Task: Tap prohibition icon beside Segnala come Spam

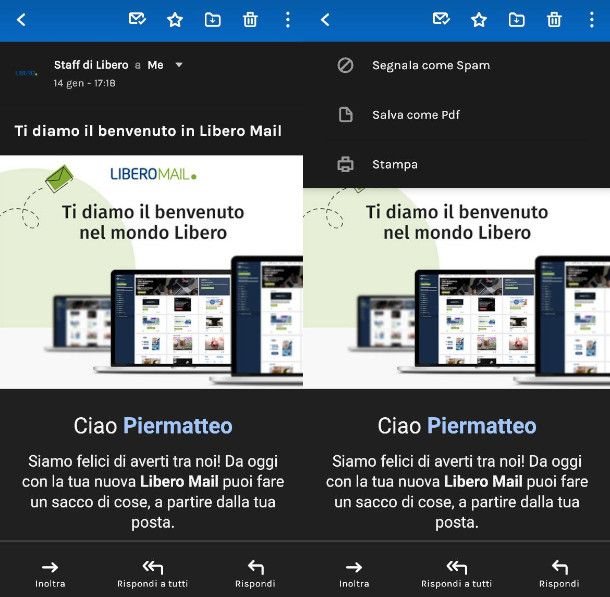Action: tap(345, 65)
